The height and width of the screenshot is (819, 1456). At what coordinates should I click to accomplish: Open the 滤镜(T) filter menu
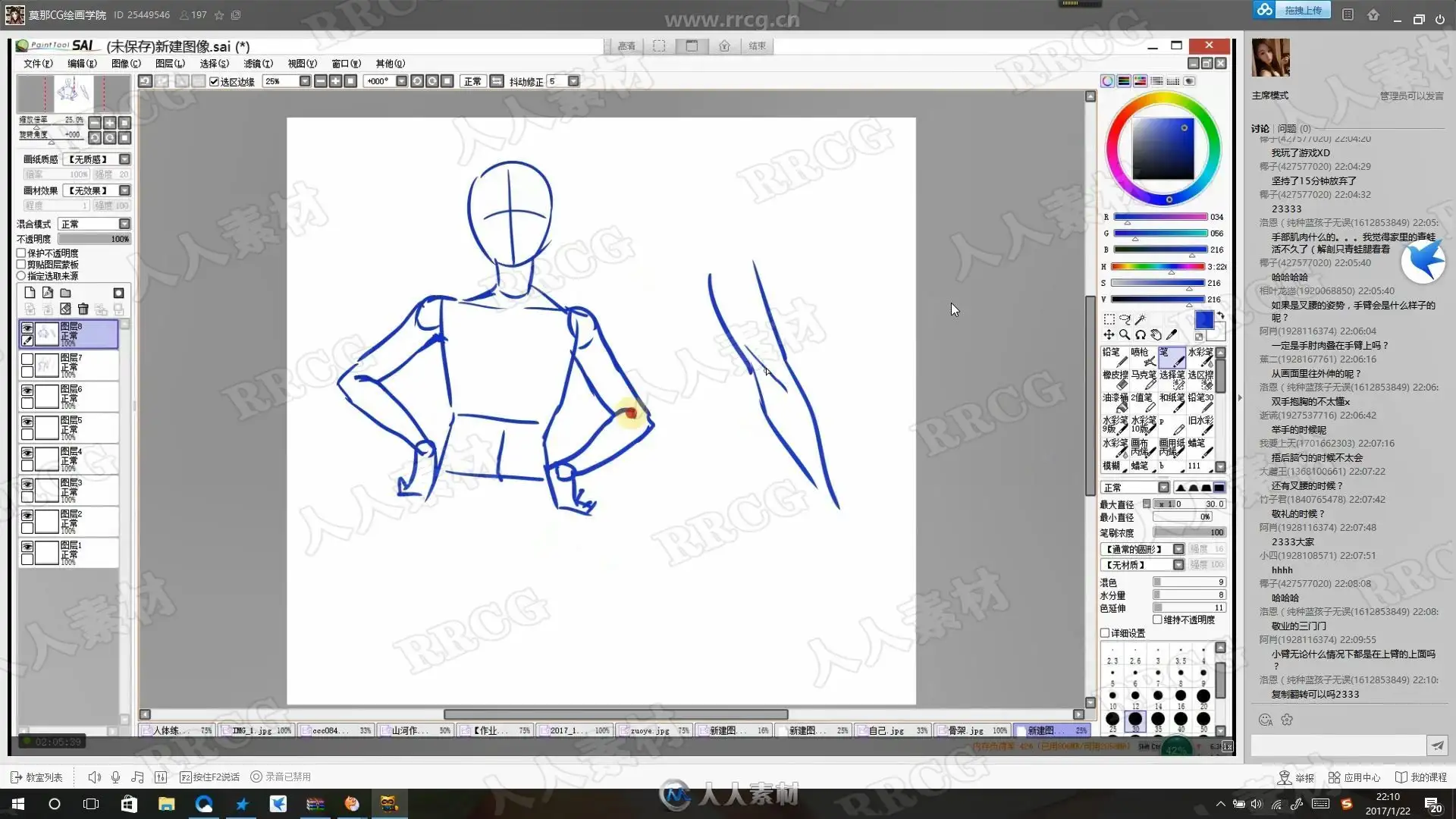(x=258, y=64)
